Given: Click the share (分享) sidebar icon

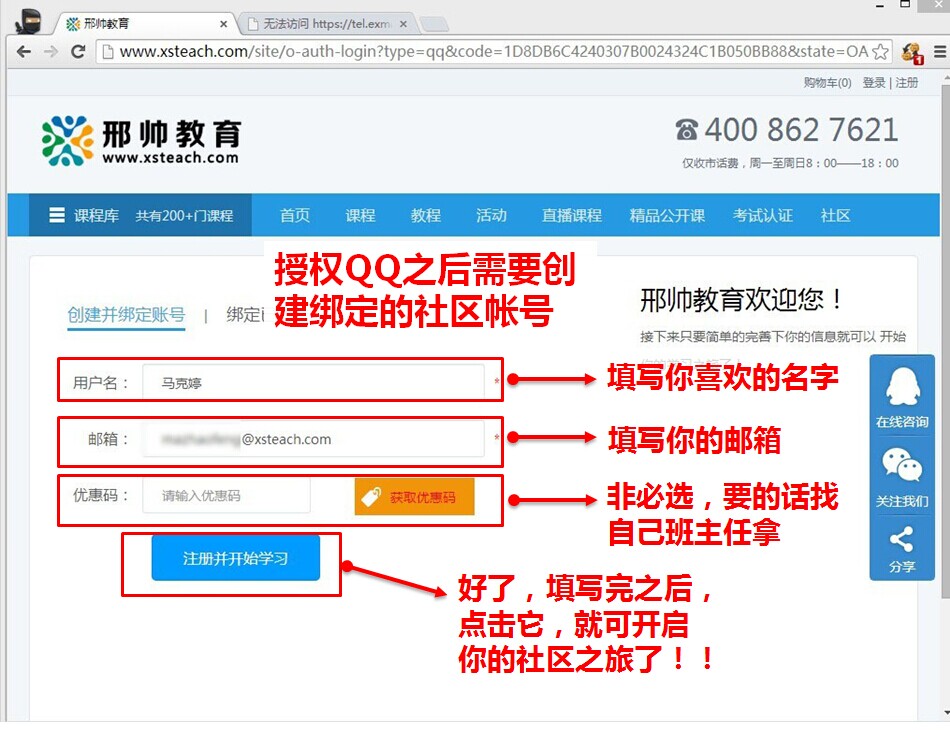Looking at the screenshot, I should pos(902,549).
